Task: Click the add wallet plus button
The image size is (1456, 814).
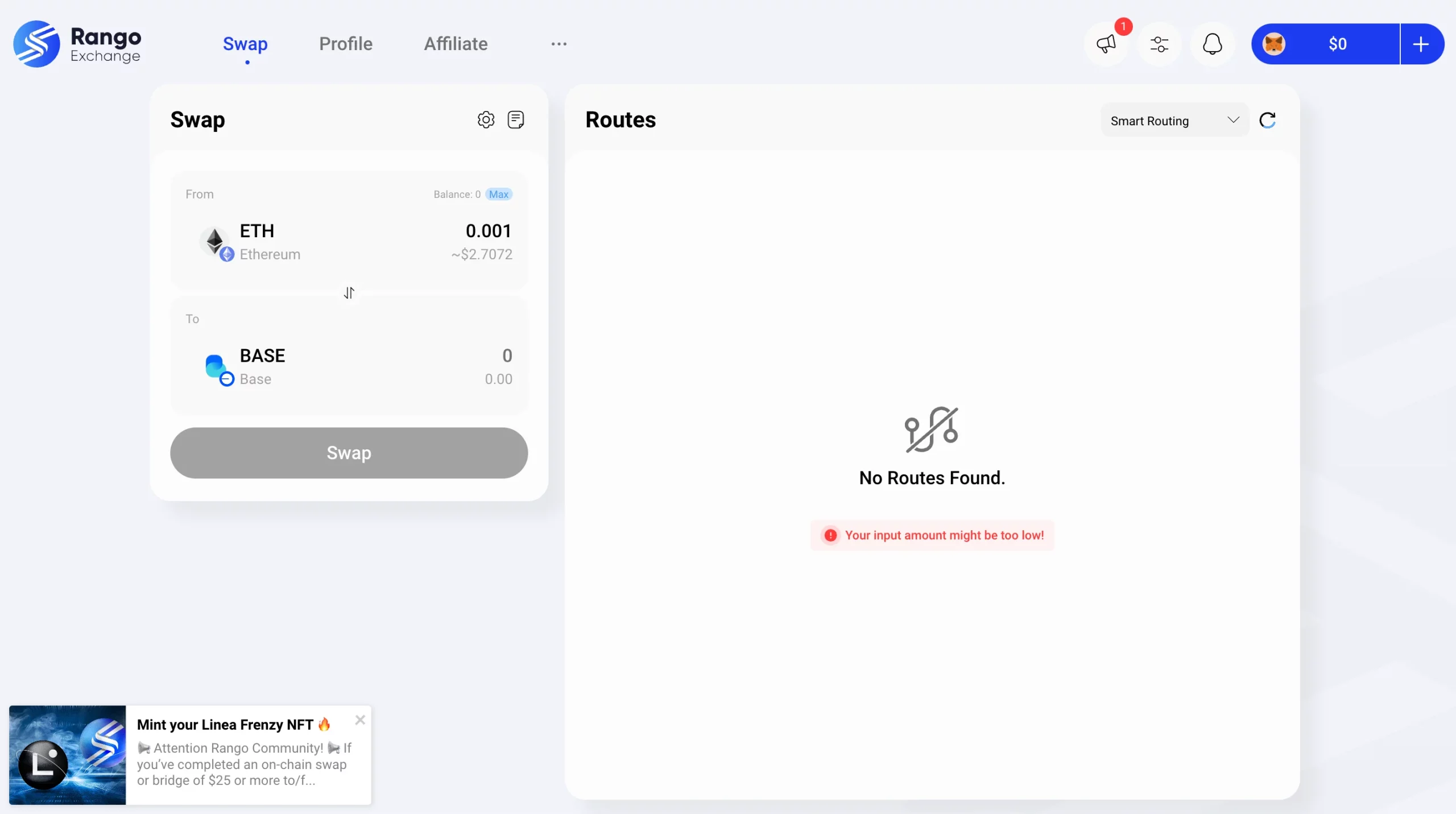Action: point(1421,43)
